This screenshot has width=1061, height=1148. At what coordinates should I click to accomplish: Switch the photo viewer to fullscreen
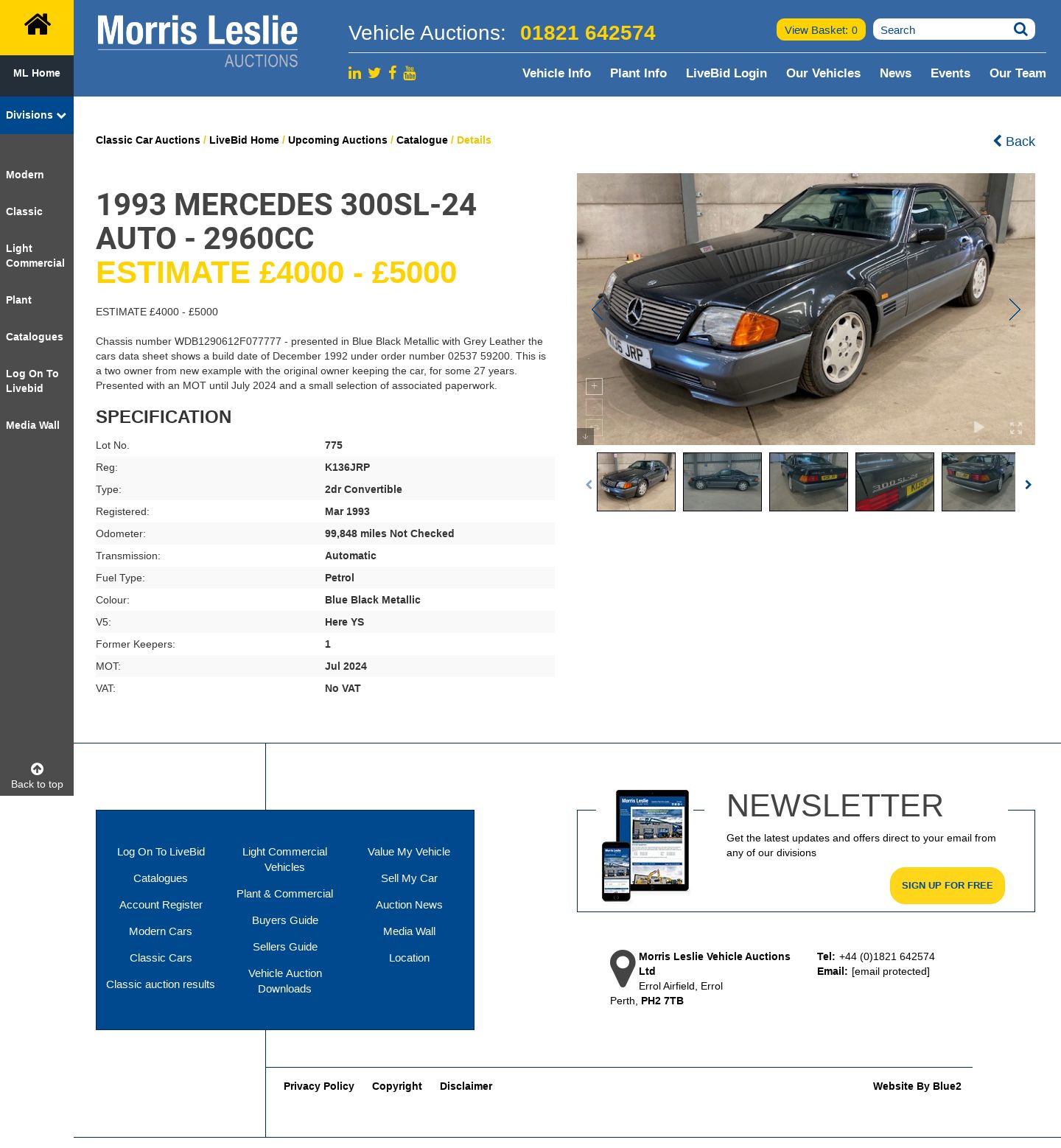(1016, 428)
